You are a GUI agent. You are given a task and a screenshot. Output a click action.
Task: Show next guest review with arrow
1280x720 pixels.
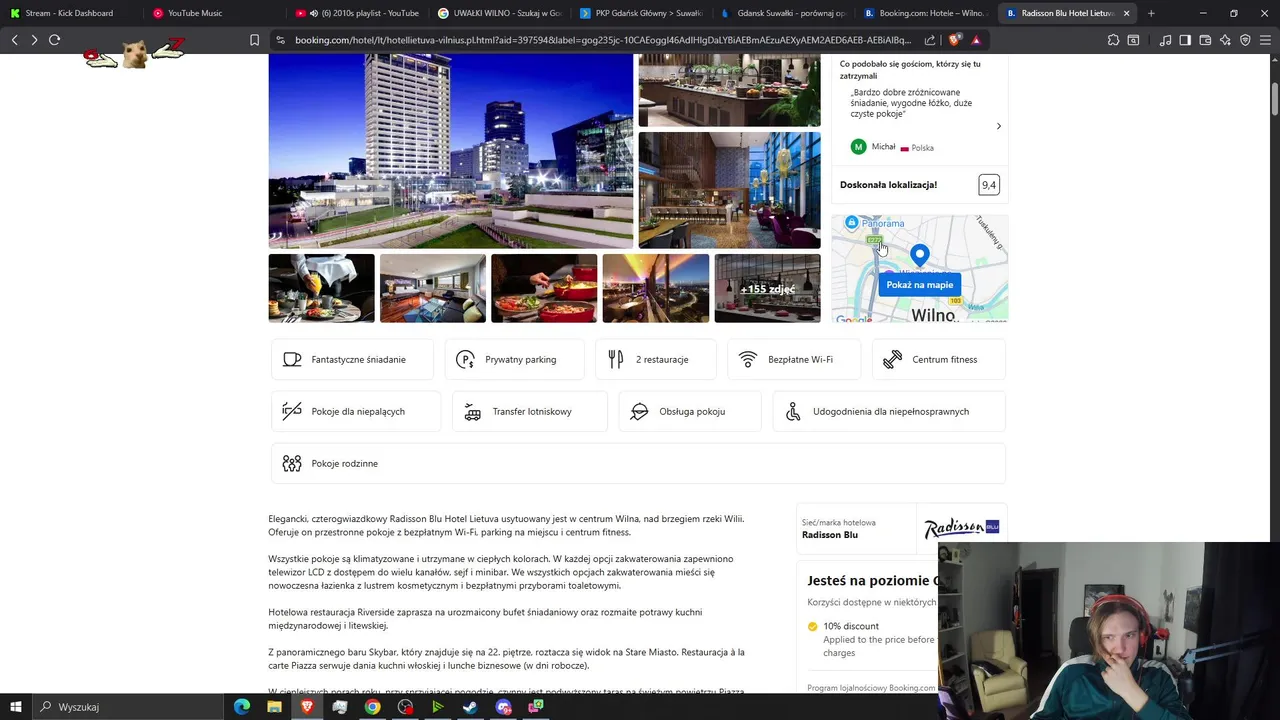[x=998, y=126]
